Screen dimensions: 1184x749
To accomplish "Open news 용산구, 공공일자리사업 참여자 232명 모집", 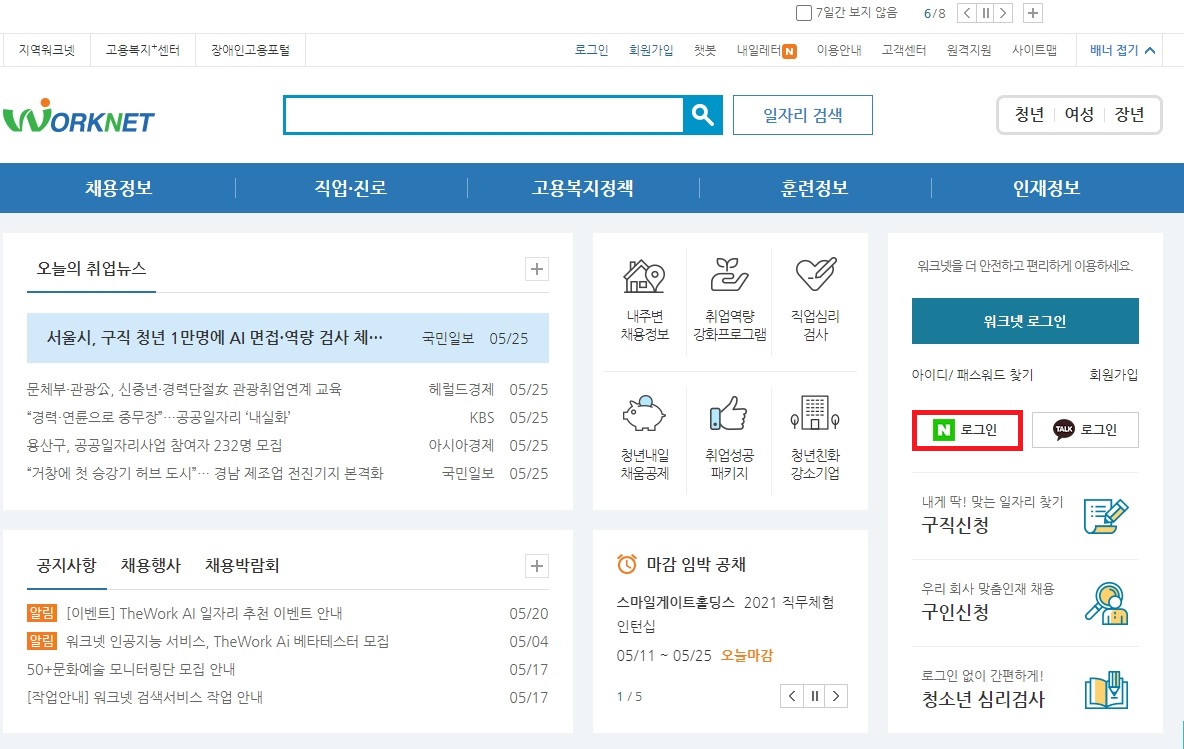I will [x=155, y=445].
